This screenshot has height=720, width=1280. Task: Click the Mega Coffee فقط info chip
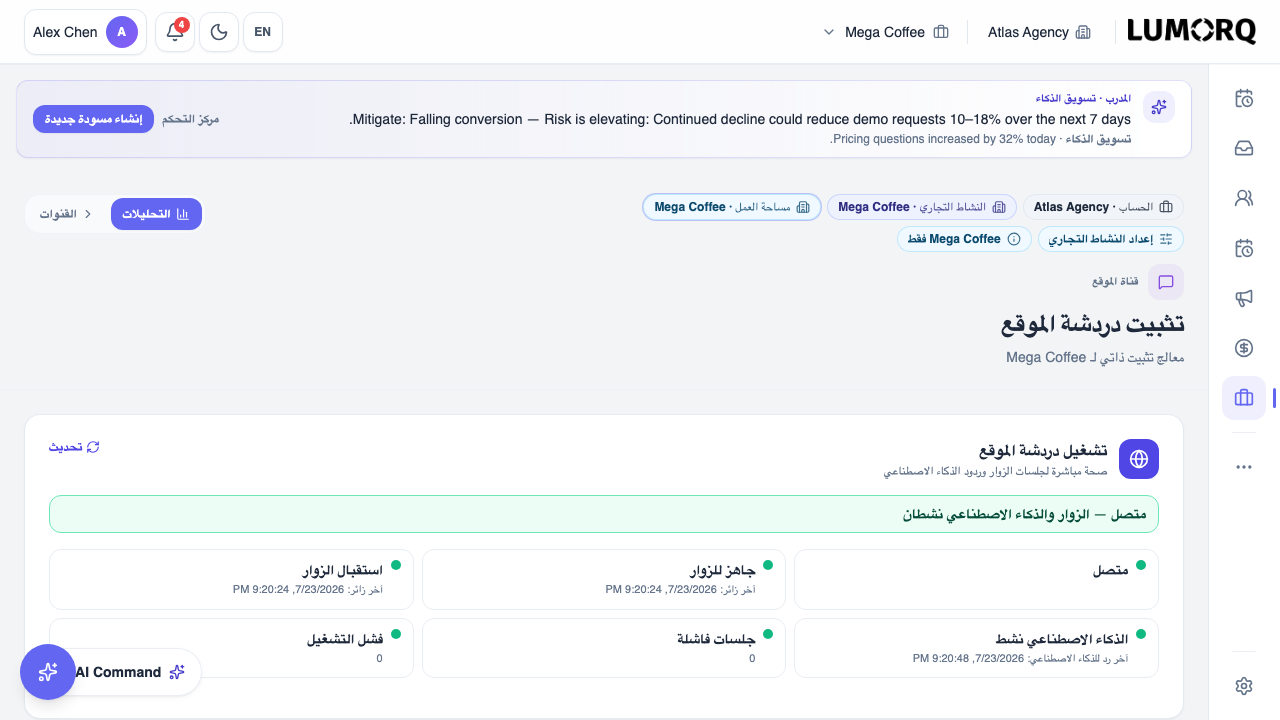(965, 239)
